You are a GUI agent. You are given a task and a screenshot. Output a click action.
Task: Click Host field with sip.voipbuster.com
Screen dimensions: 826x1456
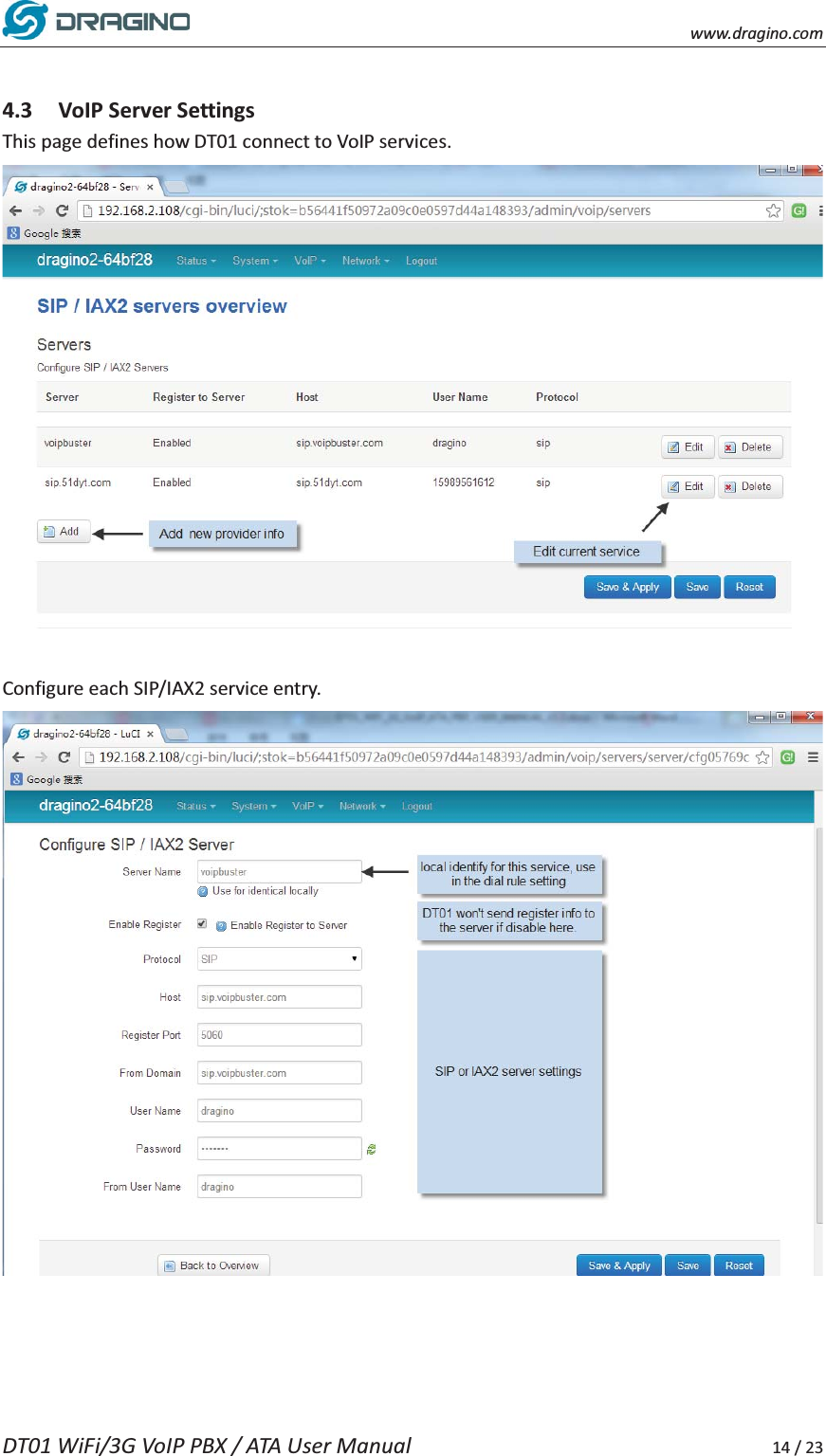click(x=280, y=996)
